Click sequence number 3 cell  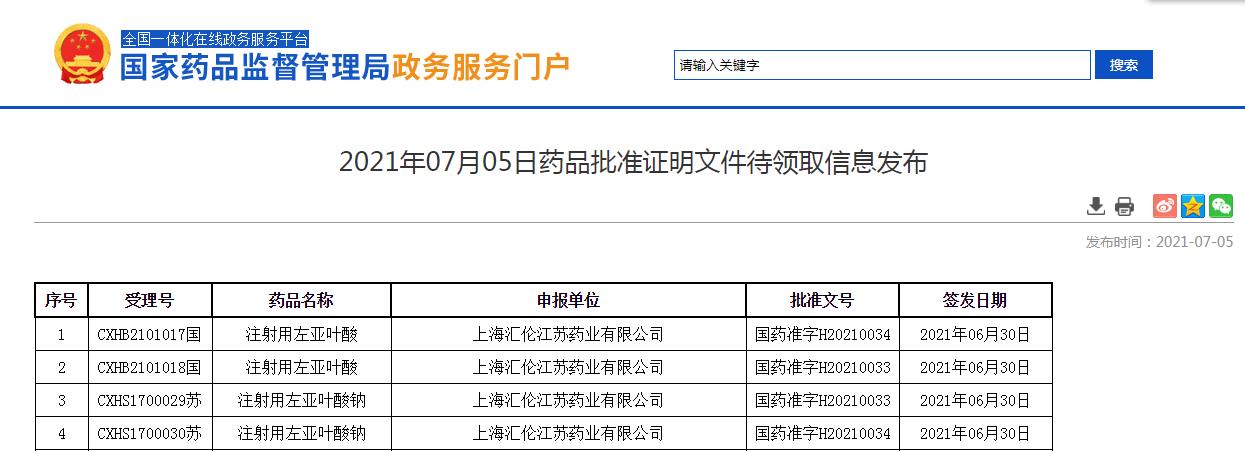click(x=61, y=400)
